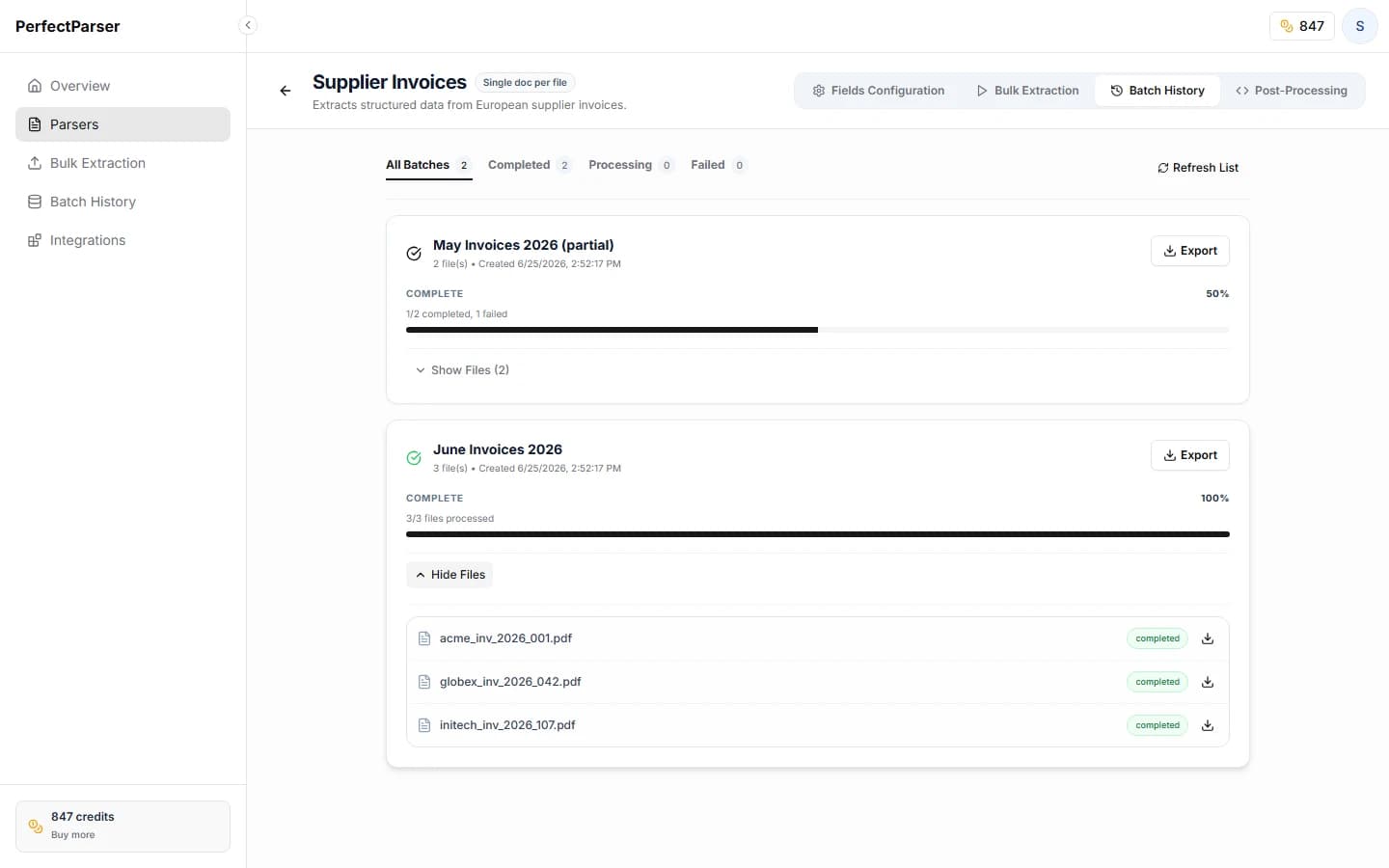Viewport: 1389px width, 868px height.
Task: Click completed badge for globex_inv_2026_042.pdf
Action: 1157,682
